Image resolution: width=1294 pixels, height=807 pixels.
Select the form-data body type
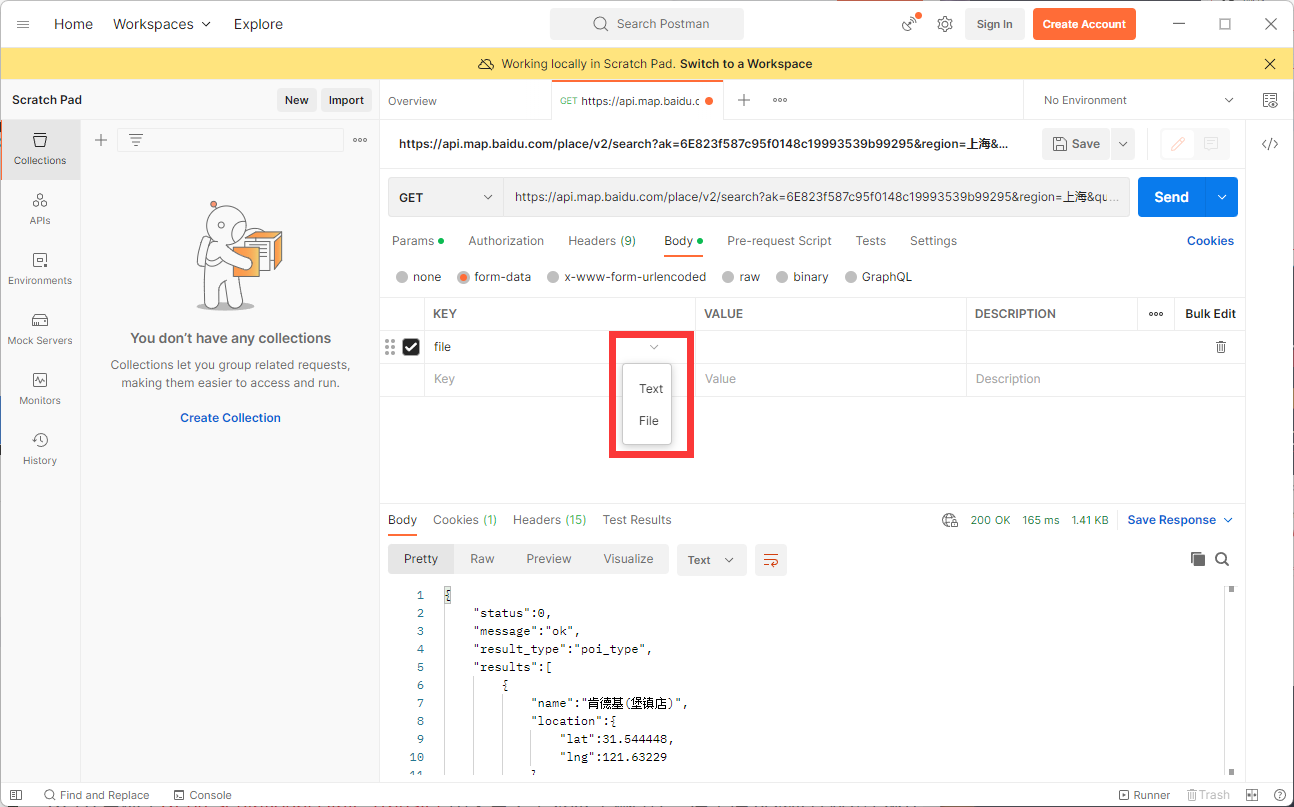point(464,277)
